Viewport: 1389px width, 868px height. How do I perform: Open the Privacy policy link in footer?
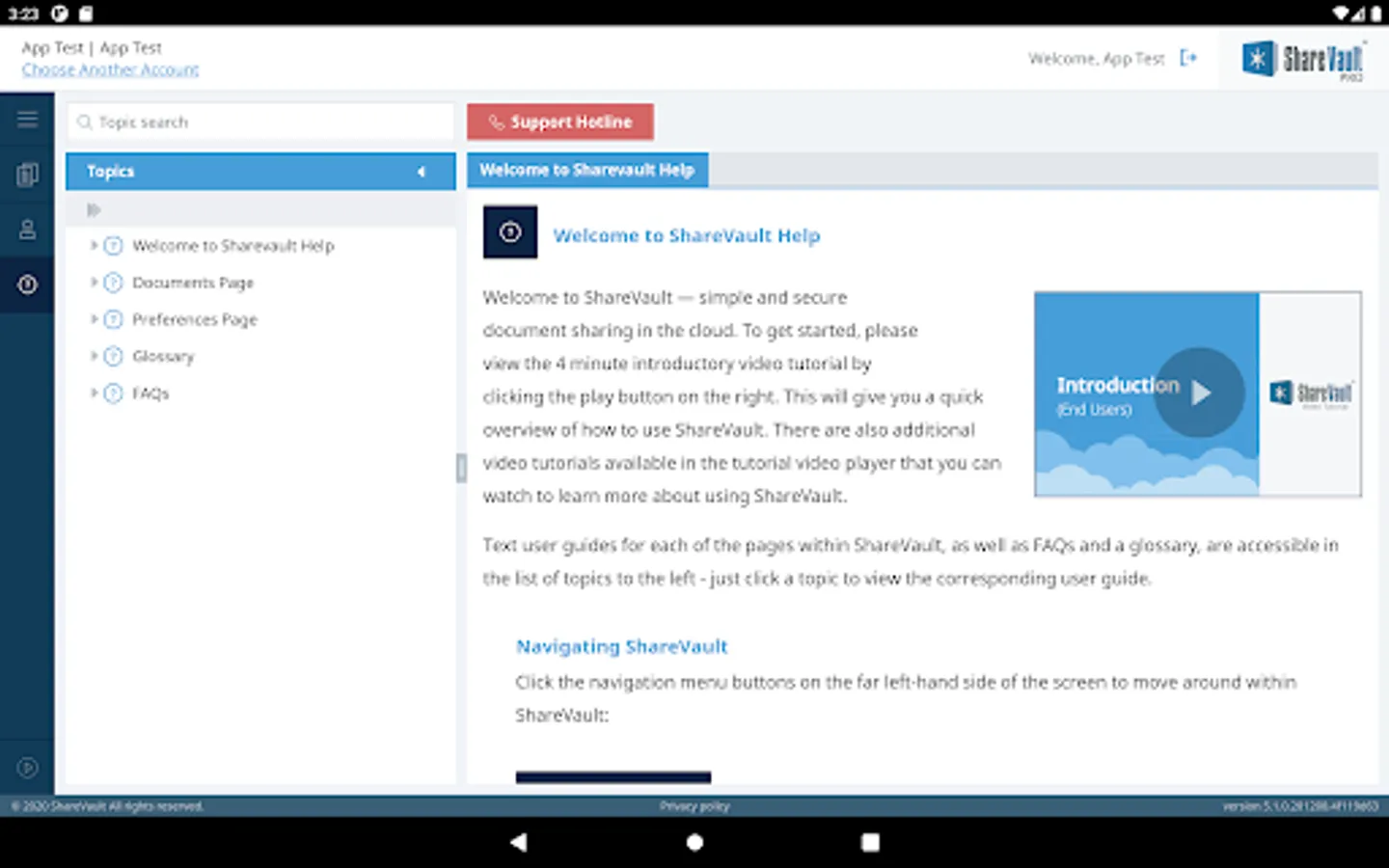pos(694,806)
